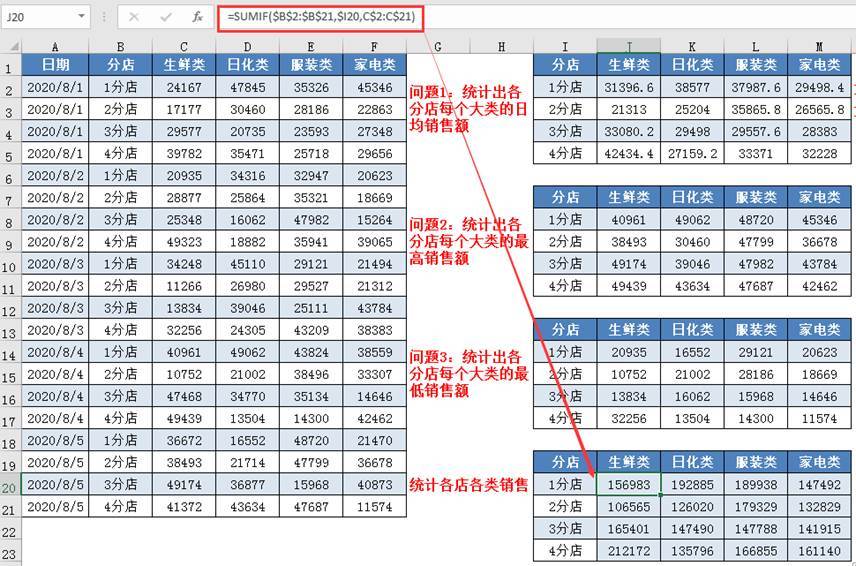Click the 家电类 header cell in F1
The width and height of the screenshot is (856, 566).
point(374,65)
